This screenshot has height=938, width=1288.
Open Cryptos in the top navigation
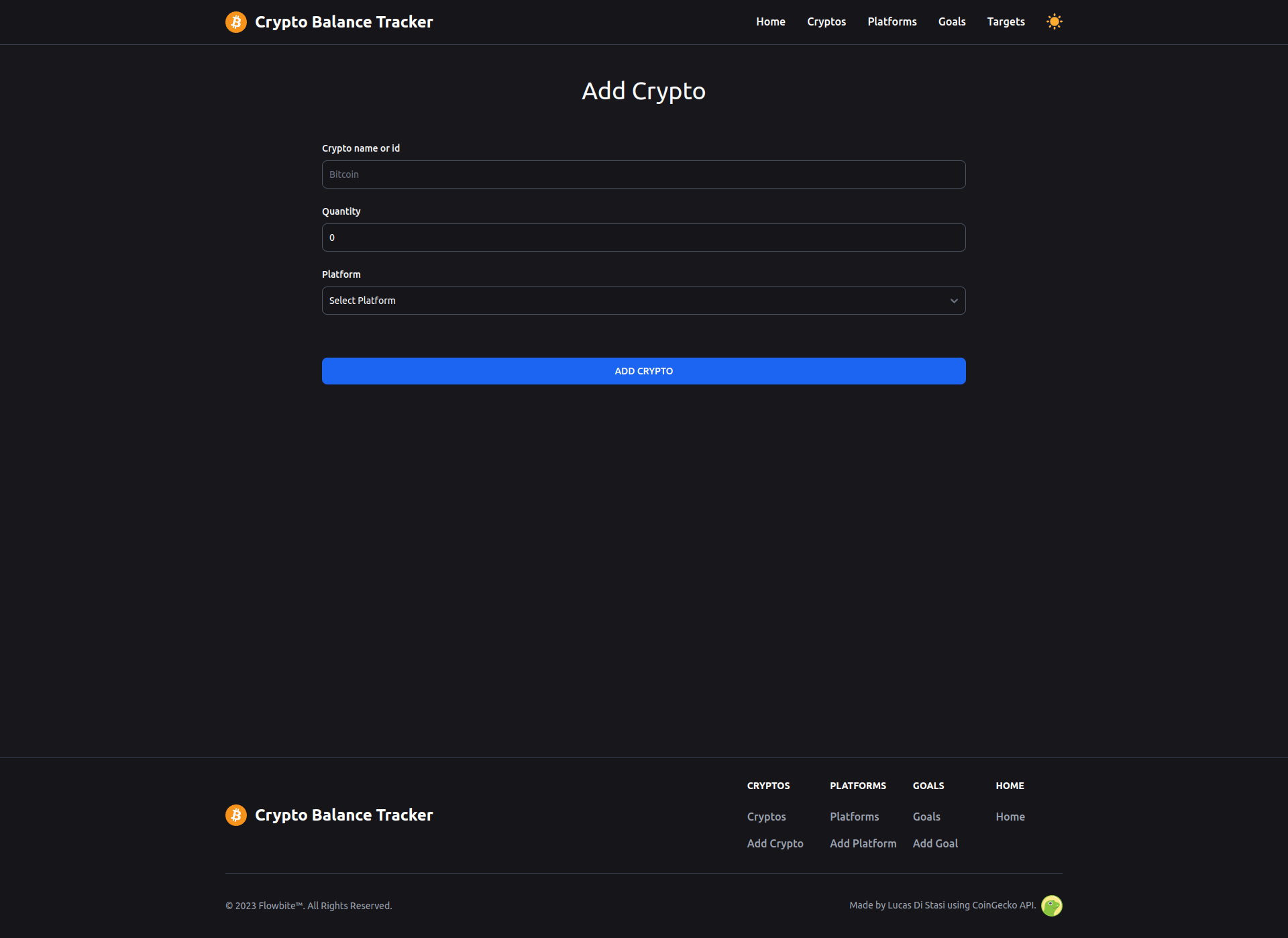pyautogui.click(x=826, y=21)
